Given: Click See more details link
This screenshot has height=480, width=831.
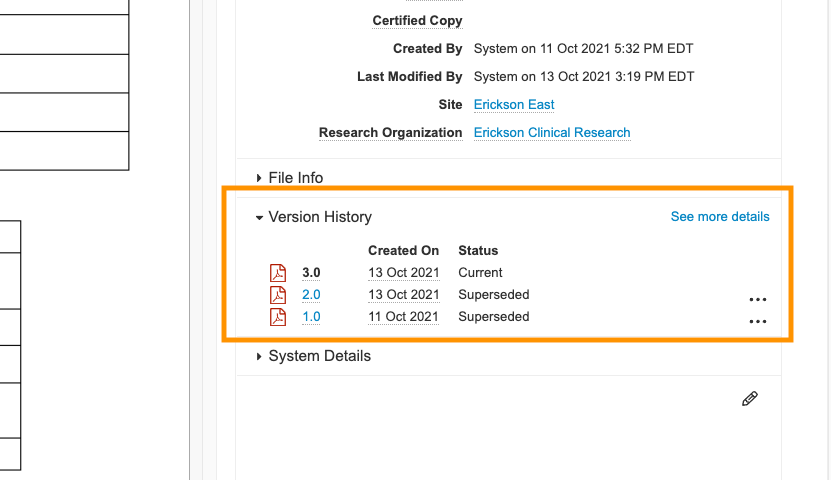Looking at the screenshot, I should click(720, 217).
